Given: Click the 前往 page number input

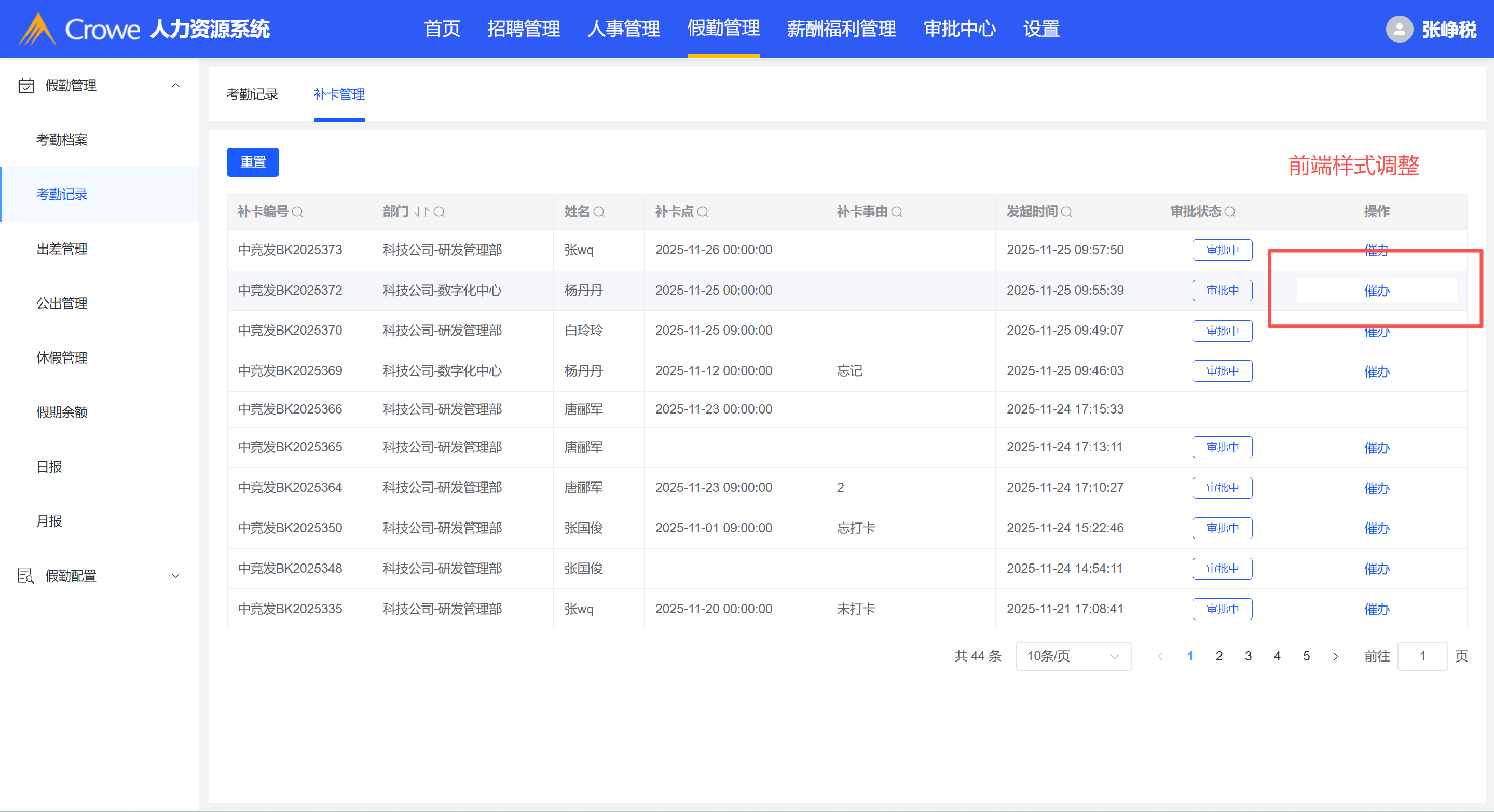Looking at the screenshot, I should click(x=1422, y=656).
